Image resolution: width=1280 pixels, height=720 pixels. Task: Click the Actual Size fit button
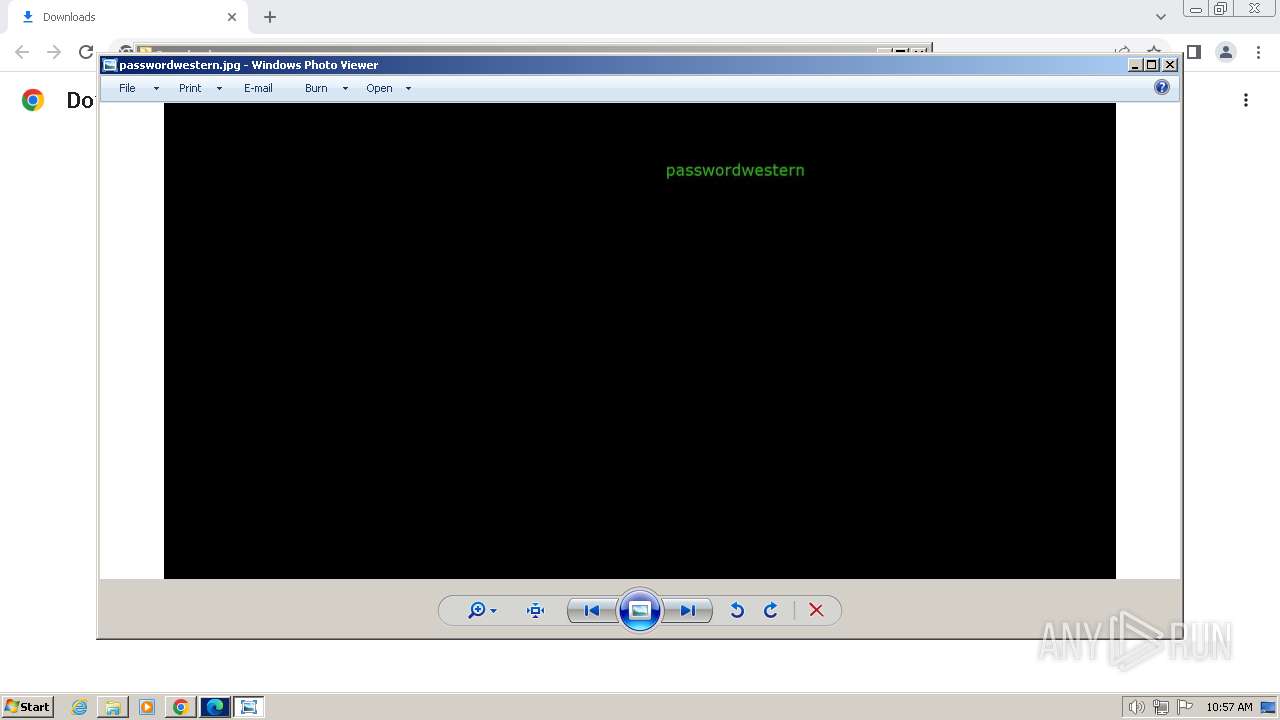point(535,610)
